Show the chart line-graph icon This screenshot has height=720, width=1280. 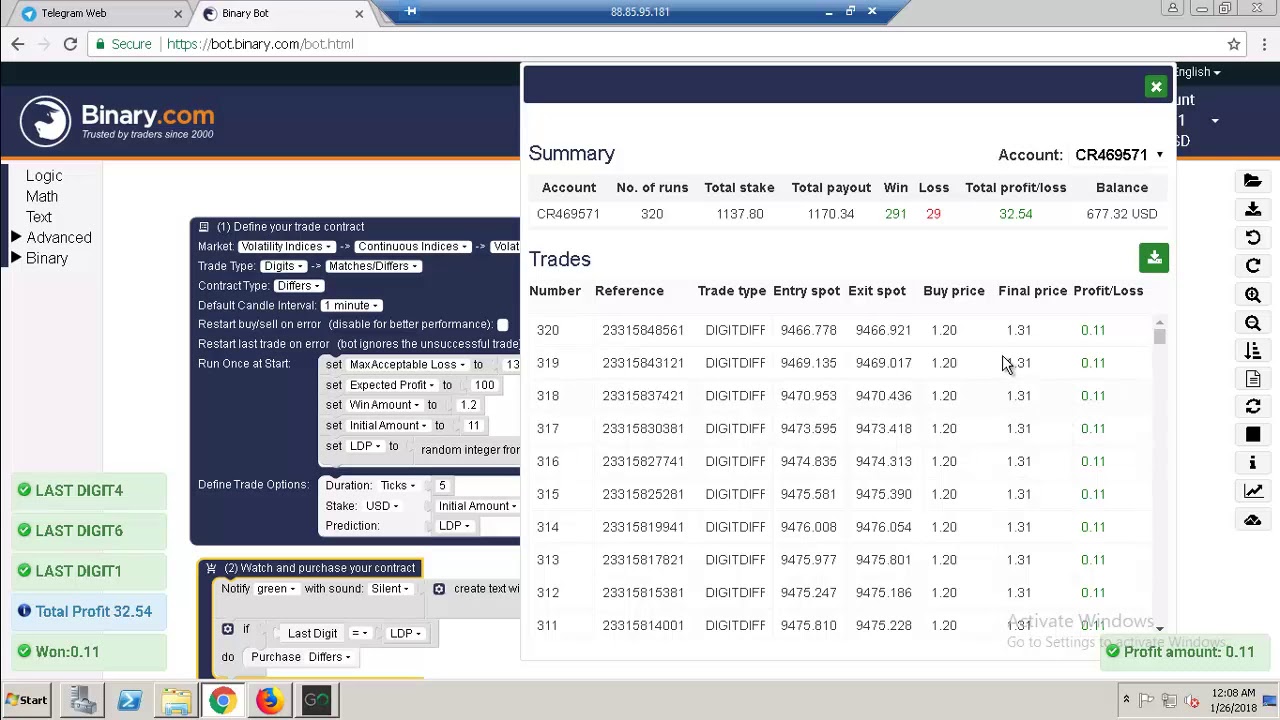point(1252,491)
